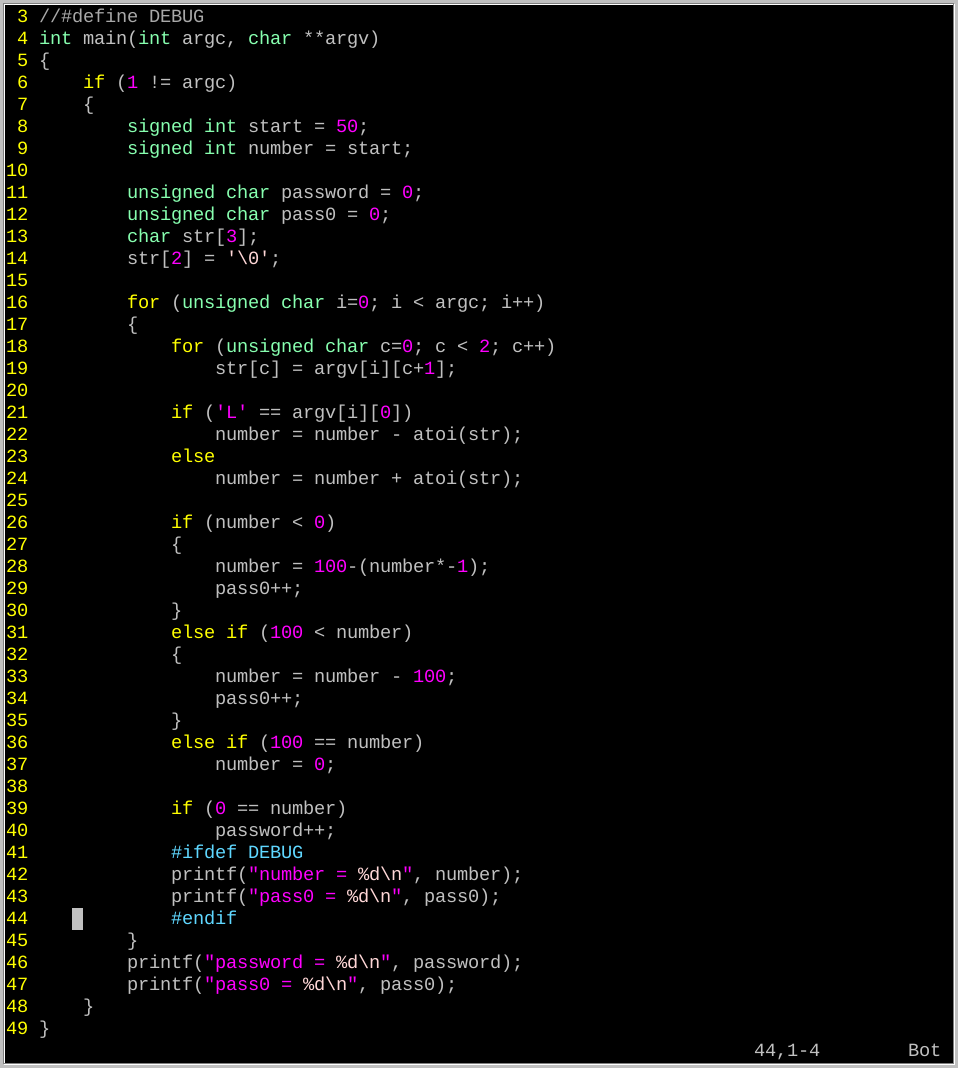Click the first pass0++ statement on line 29

pyautogui.click(x=258, y=589)
